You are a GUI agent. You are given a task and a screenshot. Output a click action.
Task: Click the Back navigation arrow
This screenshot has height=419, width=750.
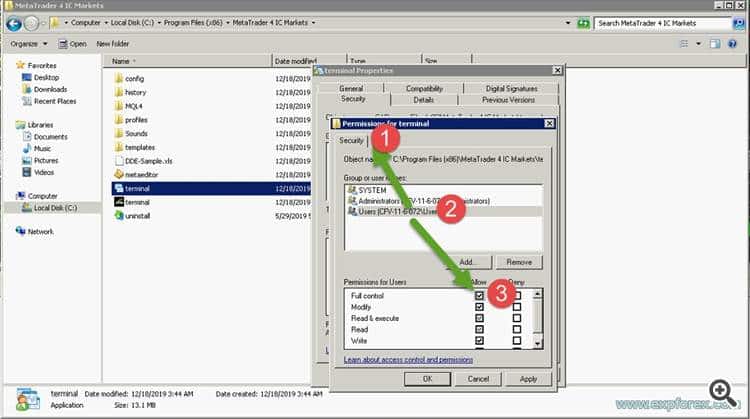tap(15, 23)
